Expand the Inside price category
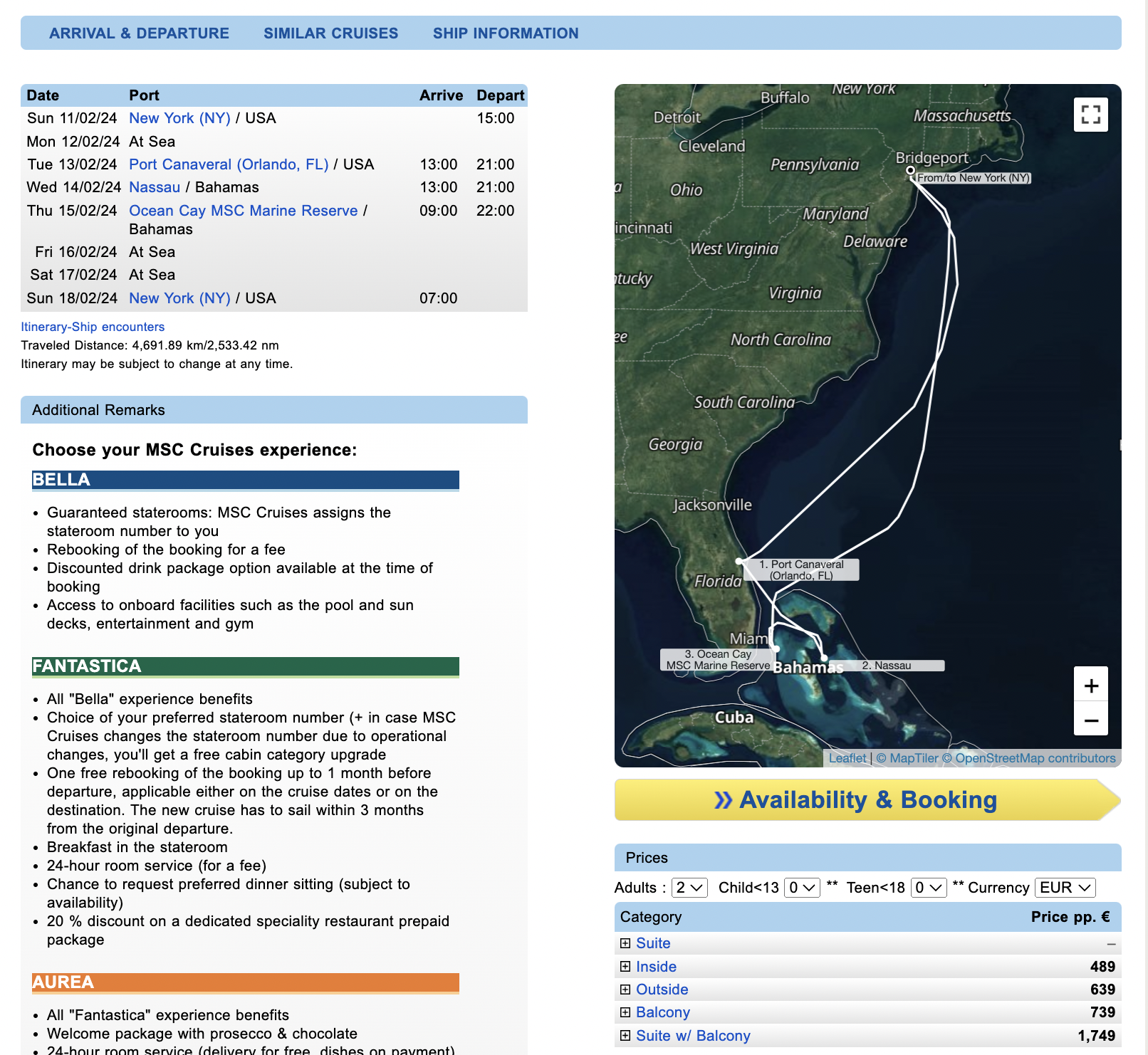Image resolution: width=1148 pixels, height=1055 pixels. tap(625, 967)
